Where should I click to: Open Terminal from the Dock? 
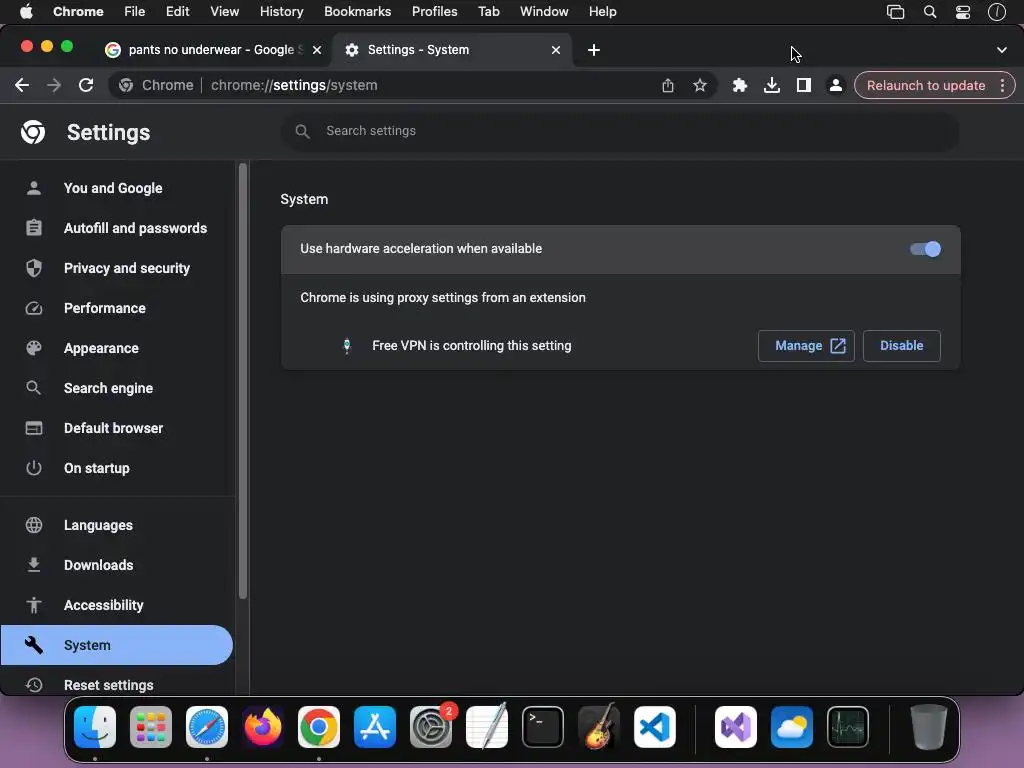543,727
